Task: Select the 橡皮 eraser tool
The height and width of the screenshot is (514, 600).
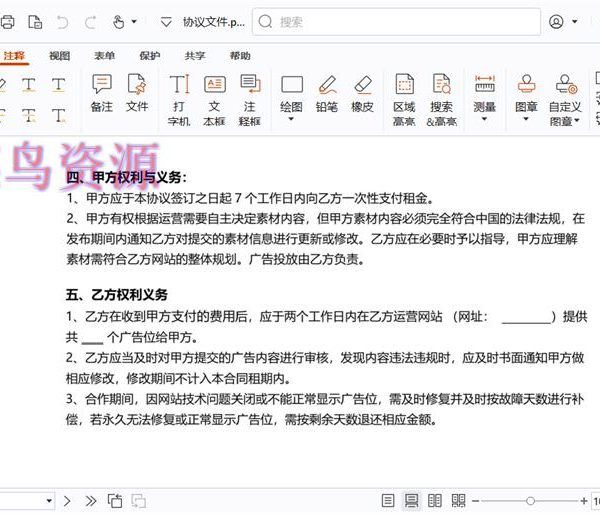Action: pos(362,92)
